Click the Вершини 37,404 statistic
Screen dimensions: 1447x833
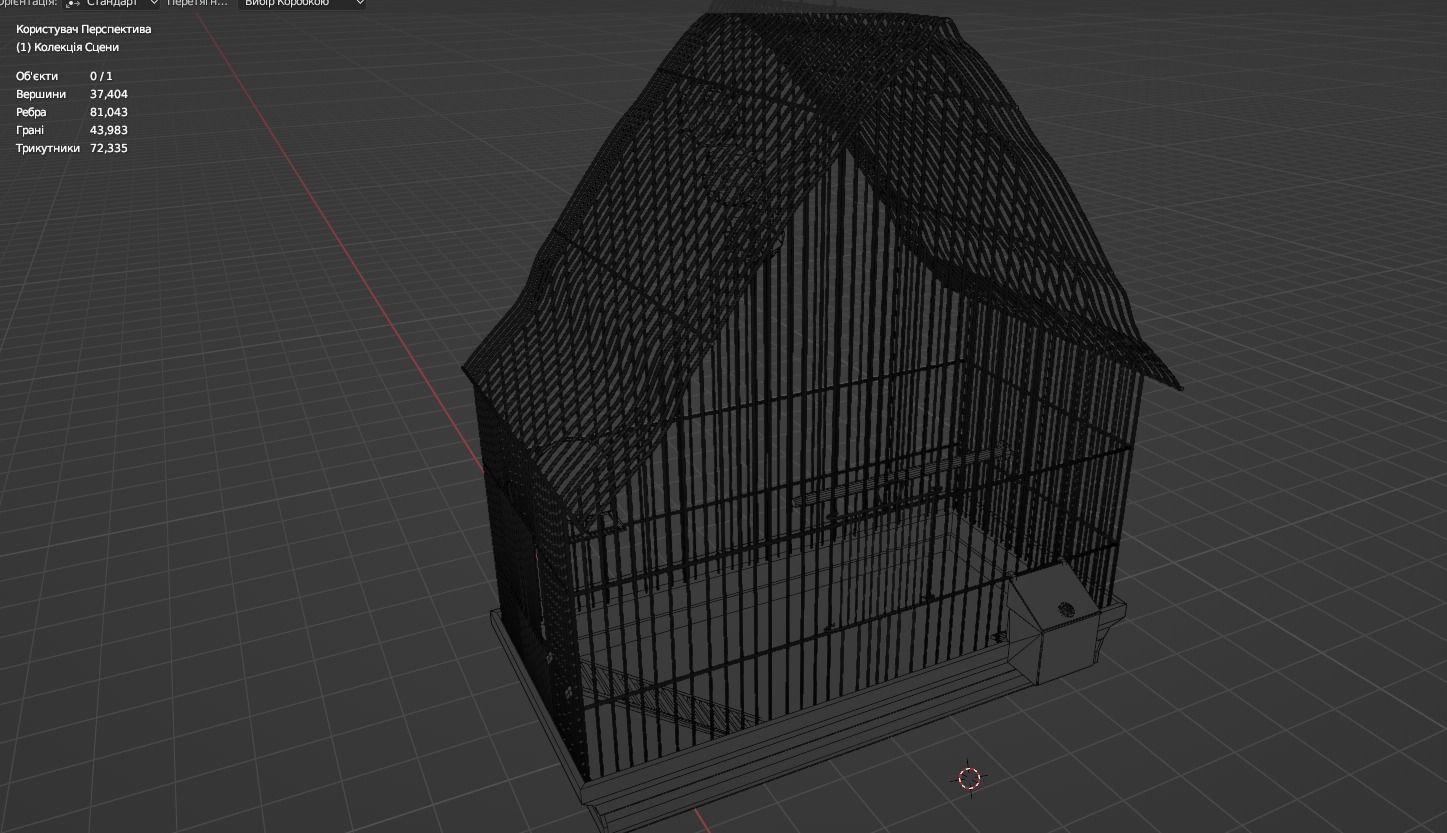[71, 94]
